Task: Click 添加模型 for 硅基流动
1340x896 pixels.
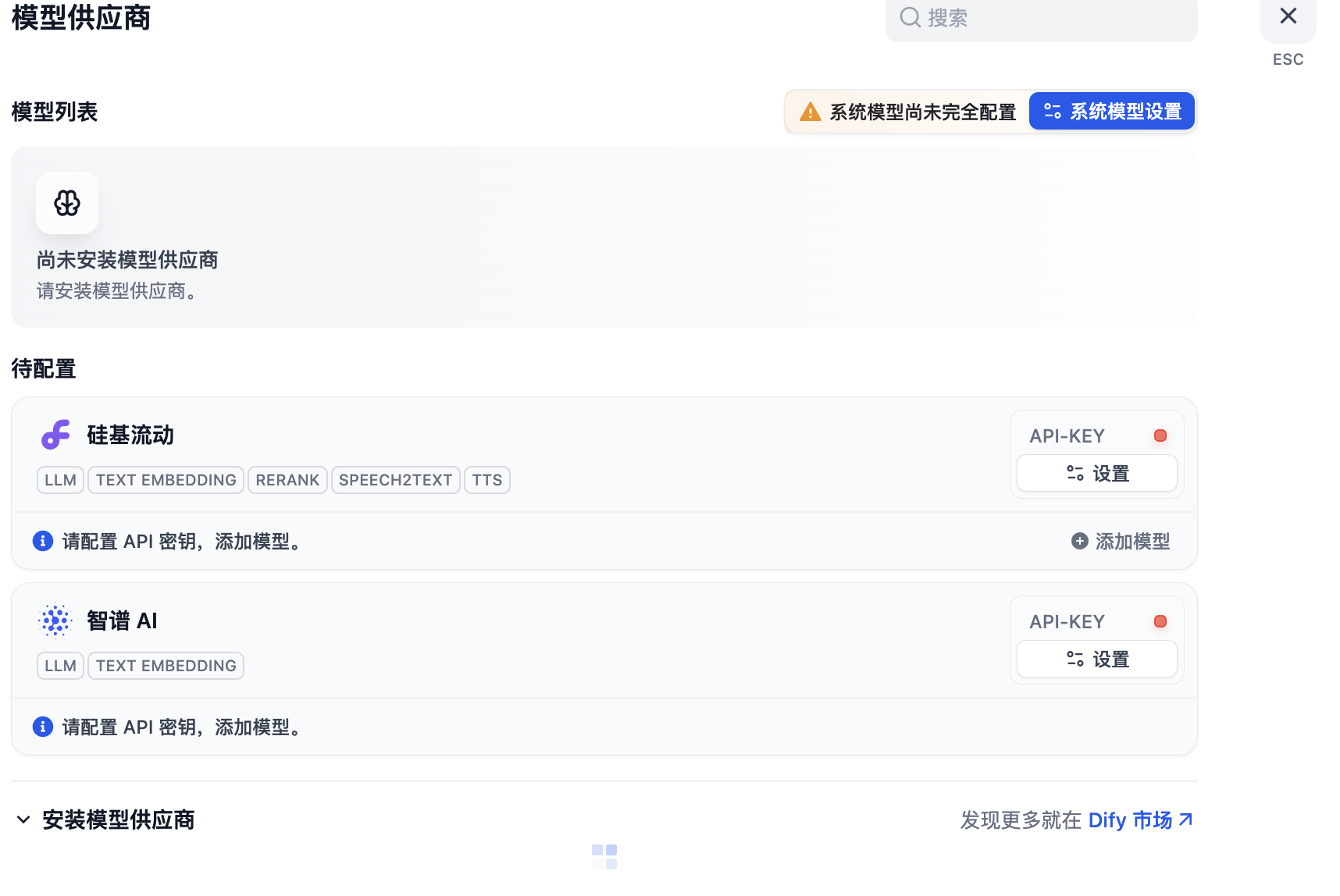Action: pyautogui.click(x=1121, y=541)
